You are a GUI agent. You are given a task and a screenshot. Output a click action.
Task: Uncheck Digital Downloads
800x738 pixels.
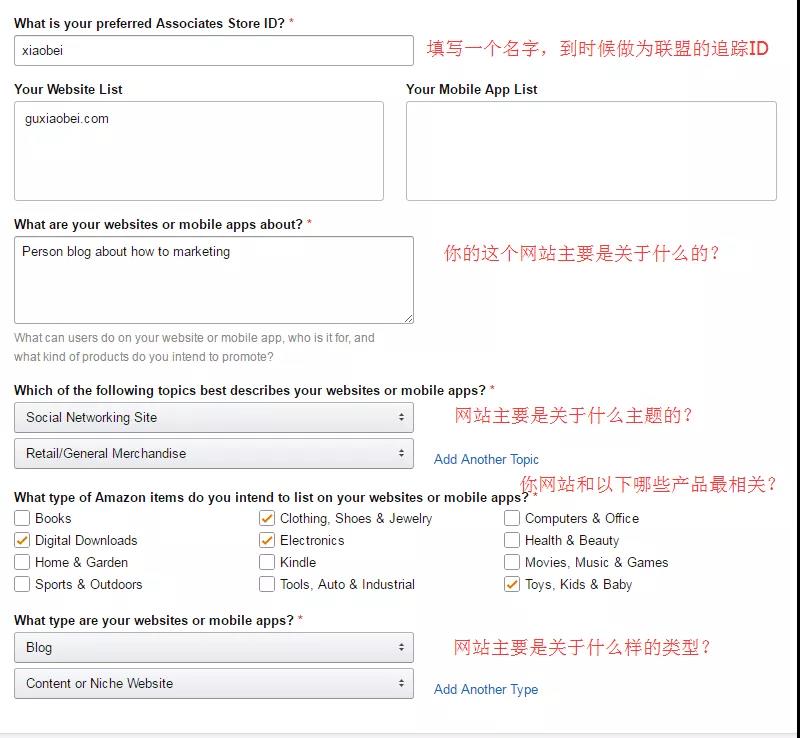point(22,541)
